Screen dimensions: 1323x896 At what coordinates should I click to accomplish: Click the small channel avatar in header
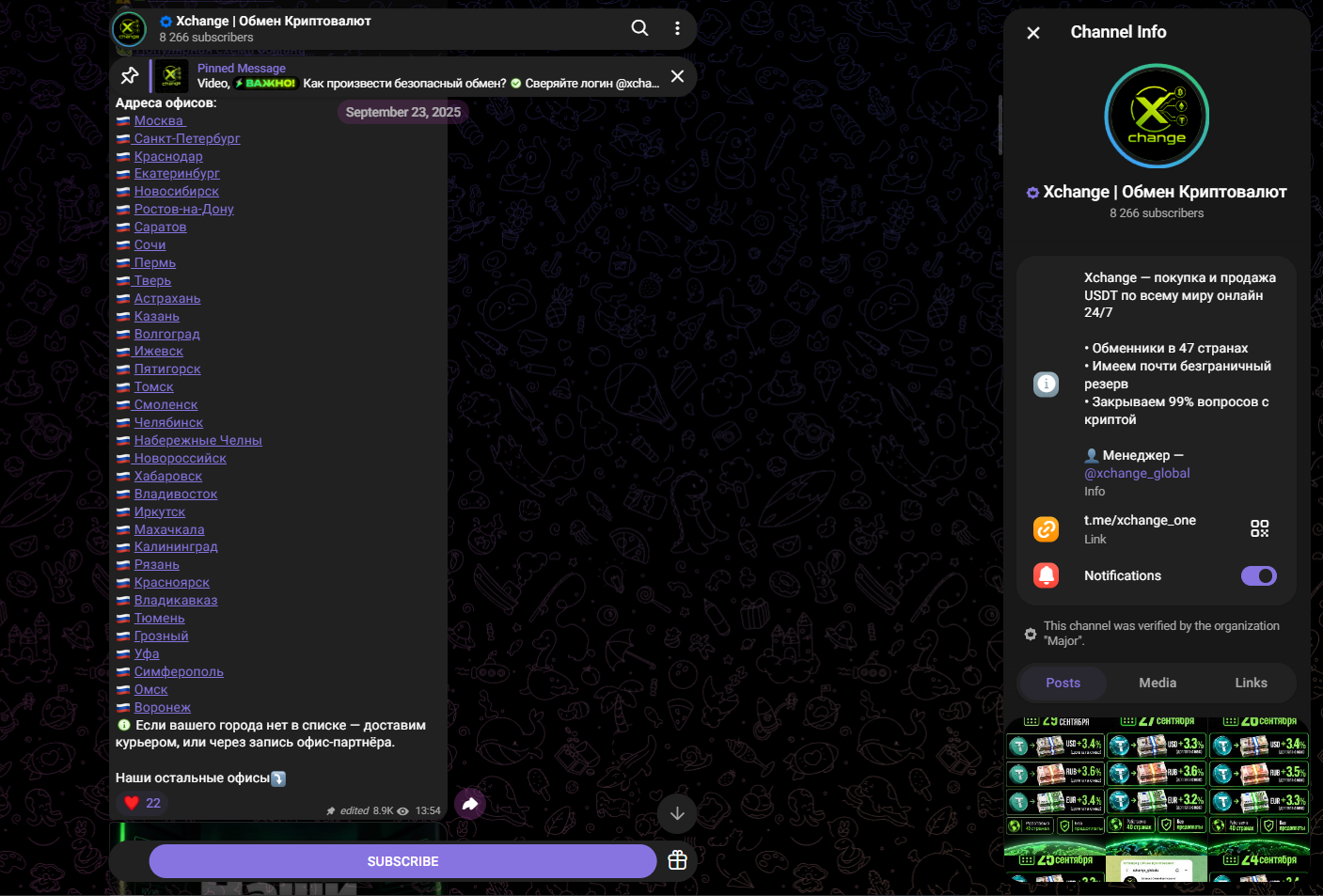[130, 28]
